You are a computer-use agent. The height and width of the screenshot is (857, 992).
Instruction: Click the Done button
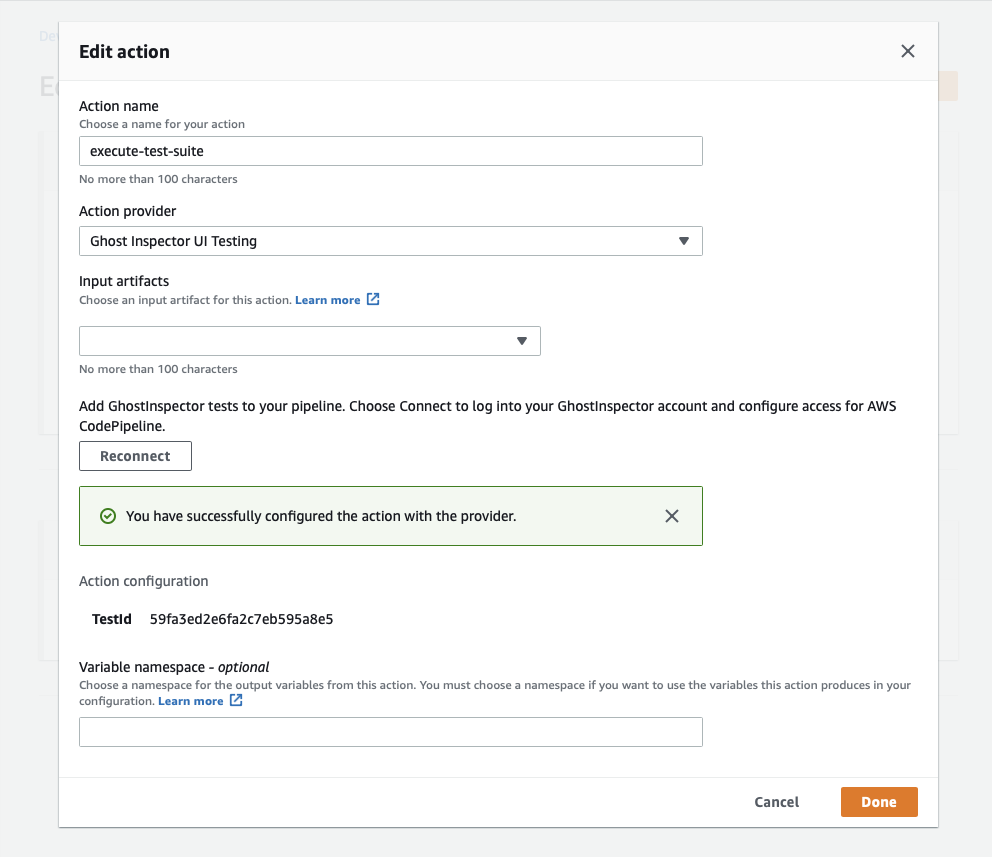(x=879, y=802)
